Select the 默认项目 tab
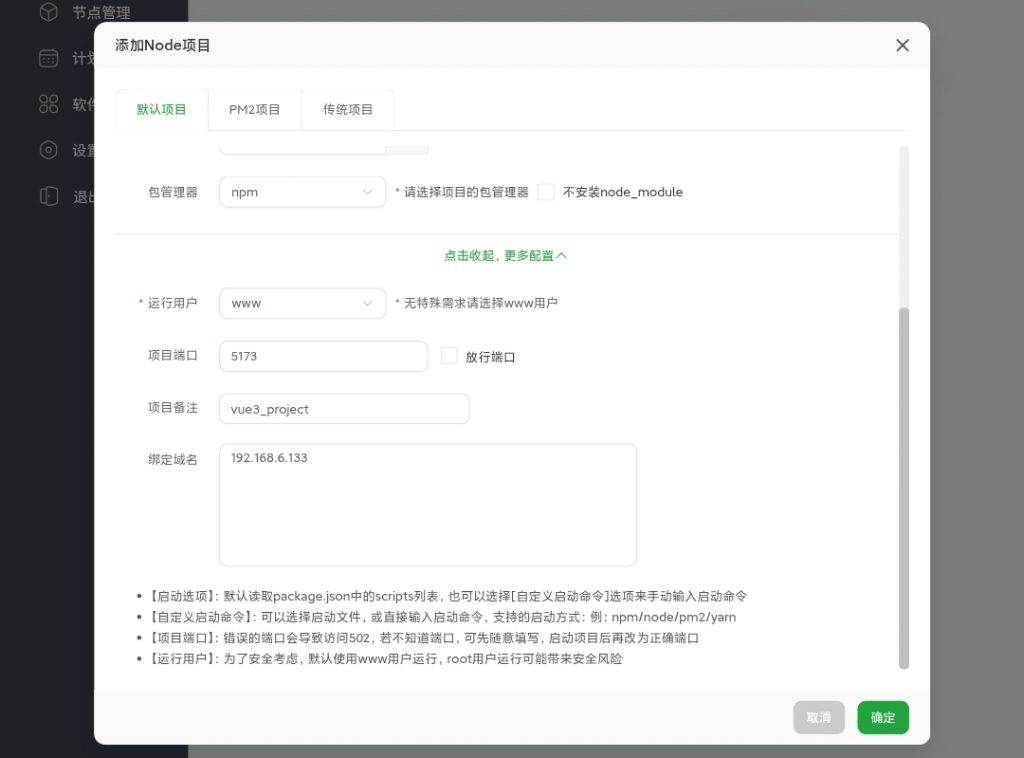 pos(161,109)
